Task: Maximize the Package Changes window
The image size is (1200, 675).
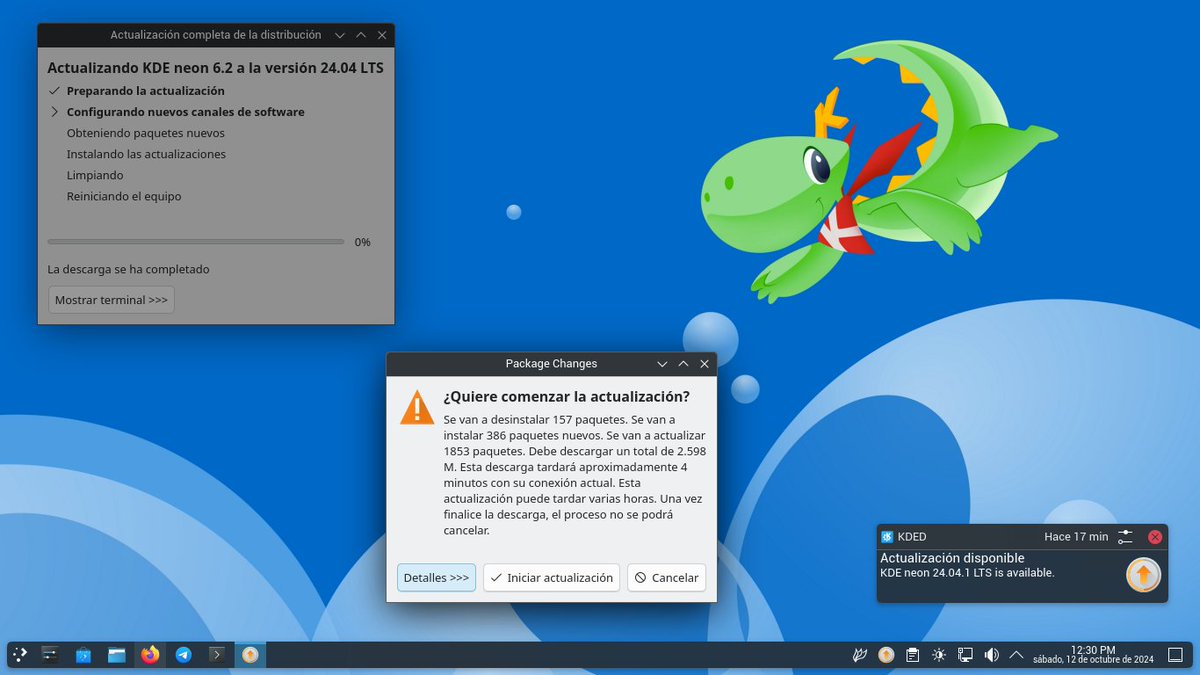Action: [x=683, y=364]
